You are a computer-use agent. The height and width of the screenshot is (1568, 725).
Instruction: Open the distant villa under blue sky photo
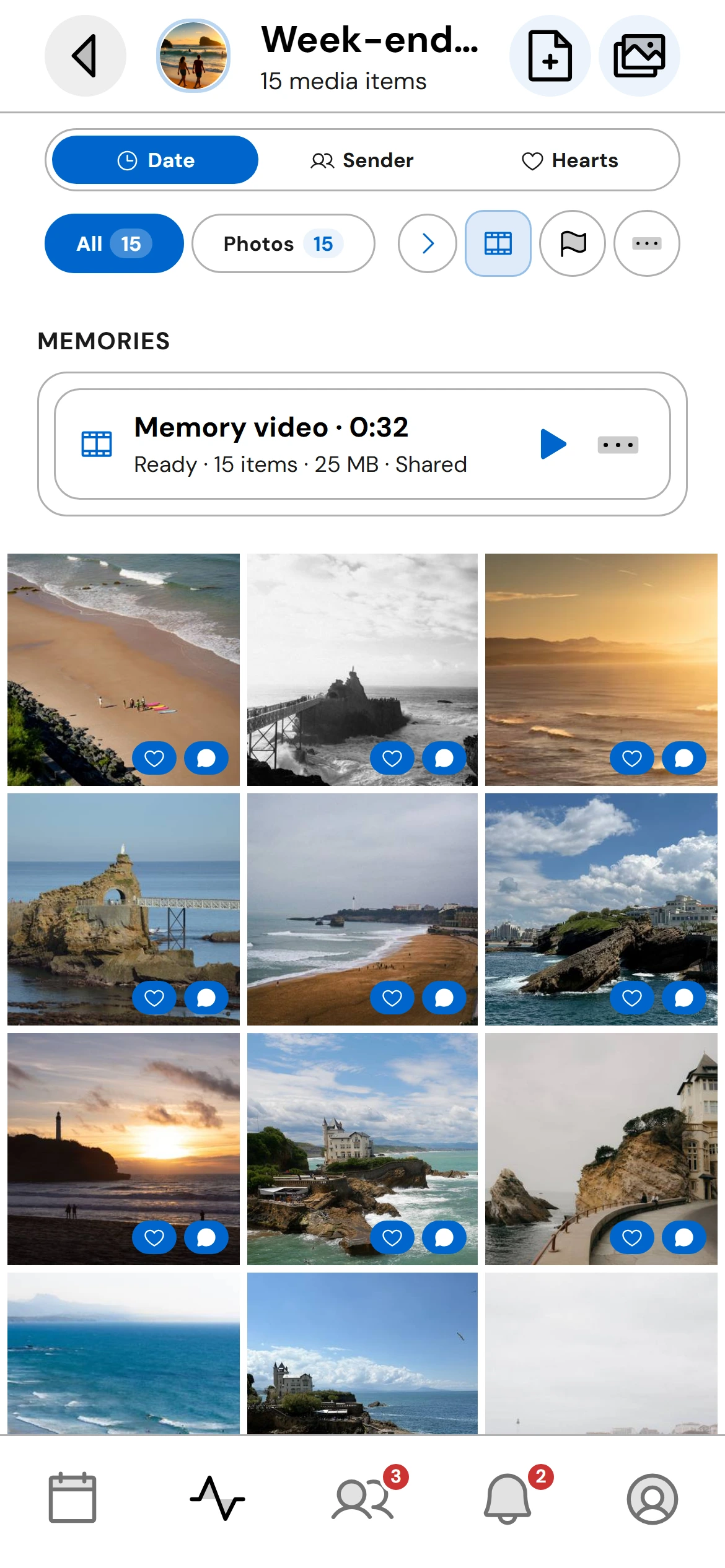362,1353
